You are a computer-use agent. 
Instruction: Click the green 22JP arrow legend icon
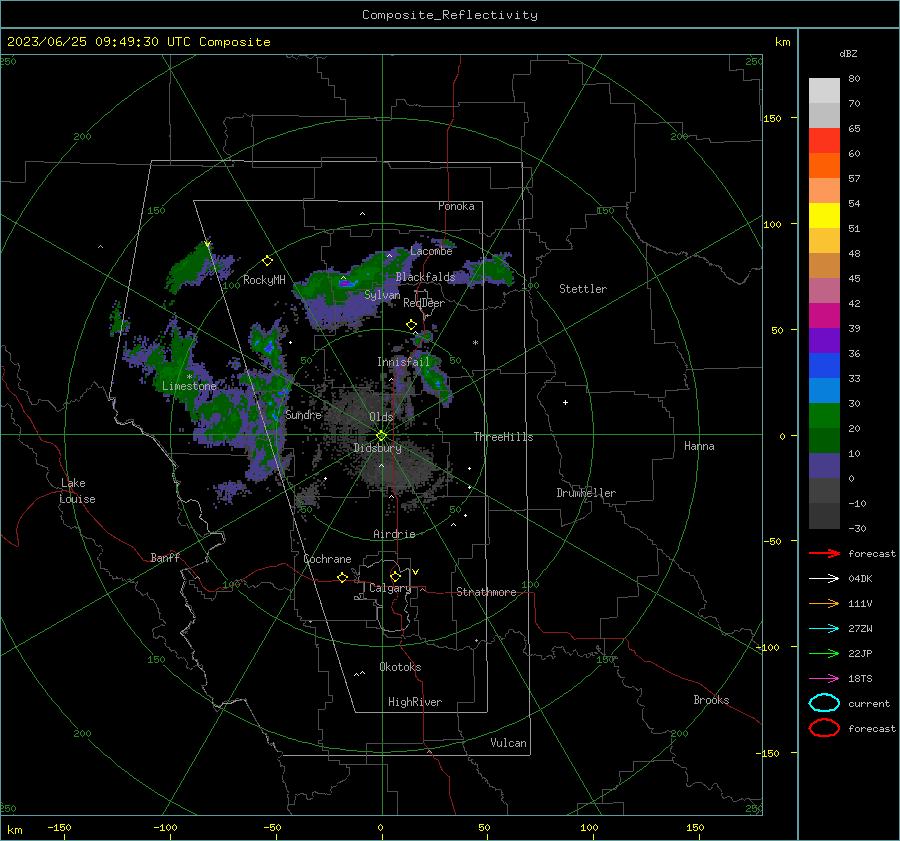(x=824, y=653)
